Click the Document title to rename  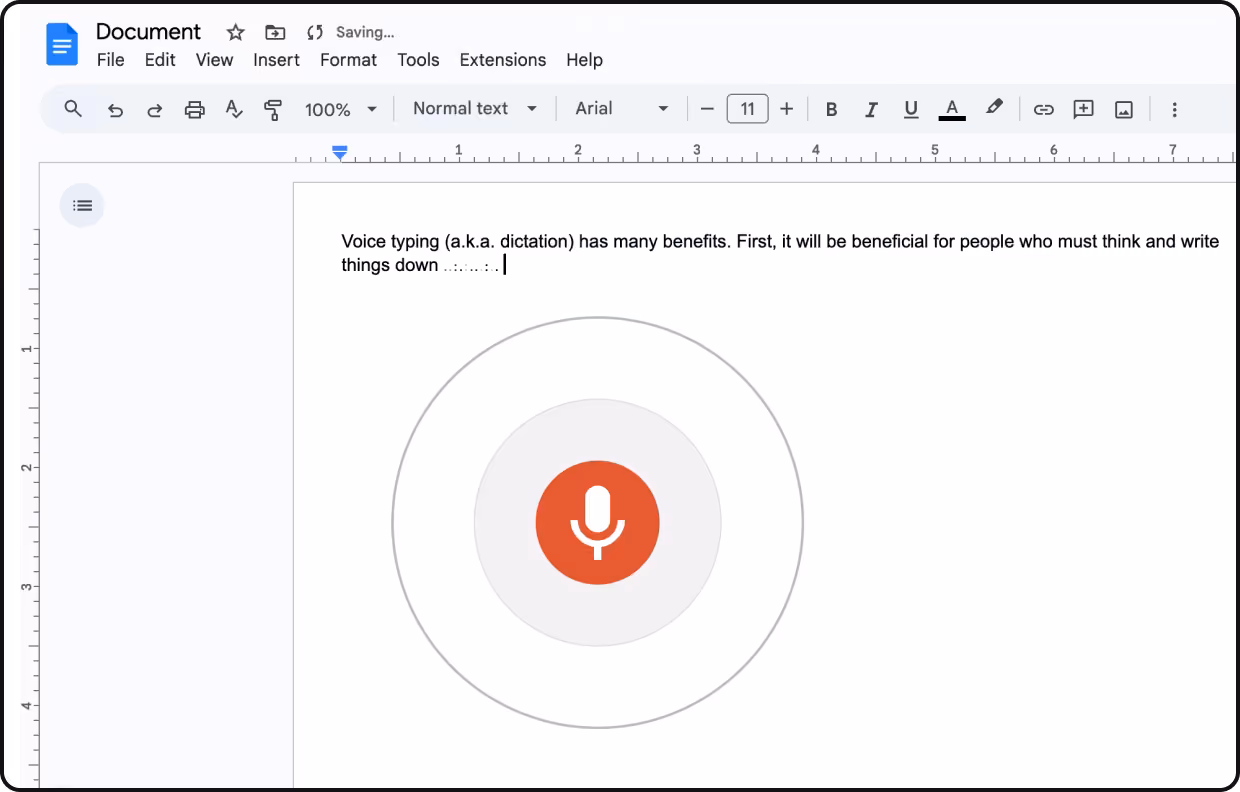click(148, 31)
